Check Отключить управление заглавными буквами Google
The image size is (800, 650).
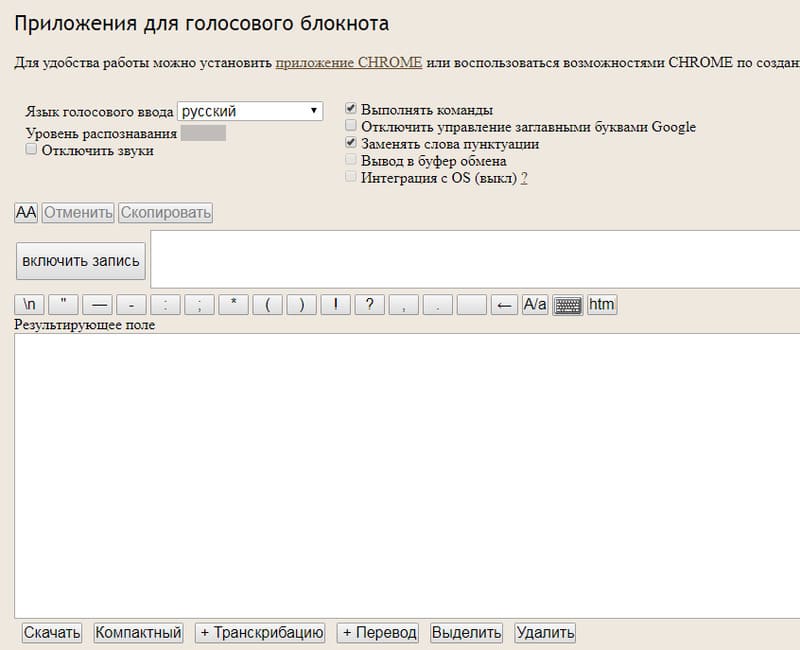(x=351, y=126)
